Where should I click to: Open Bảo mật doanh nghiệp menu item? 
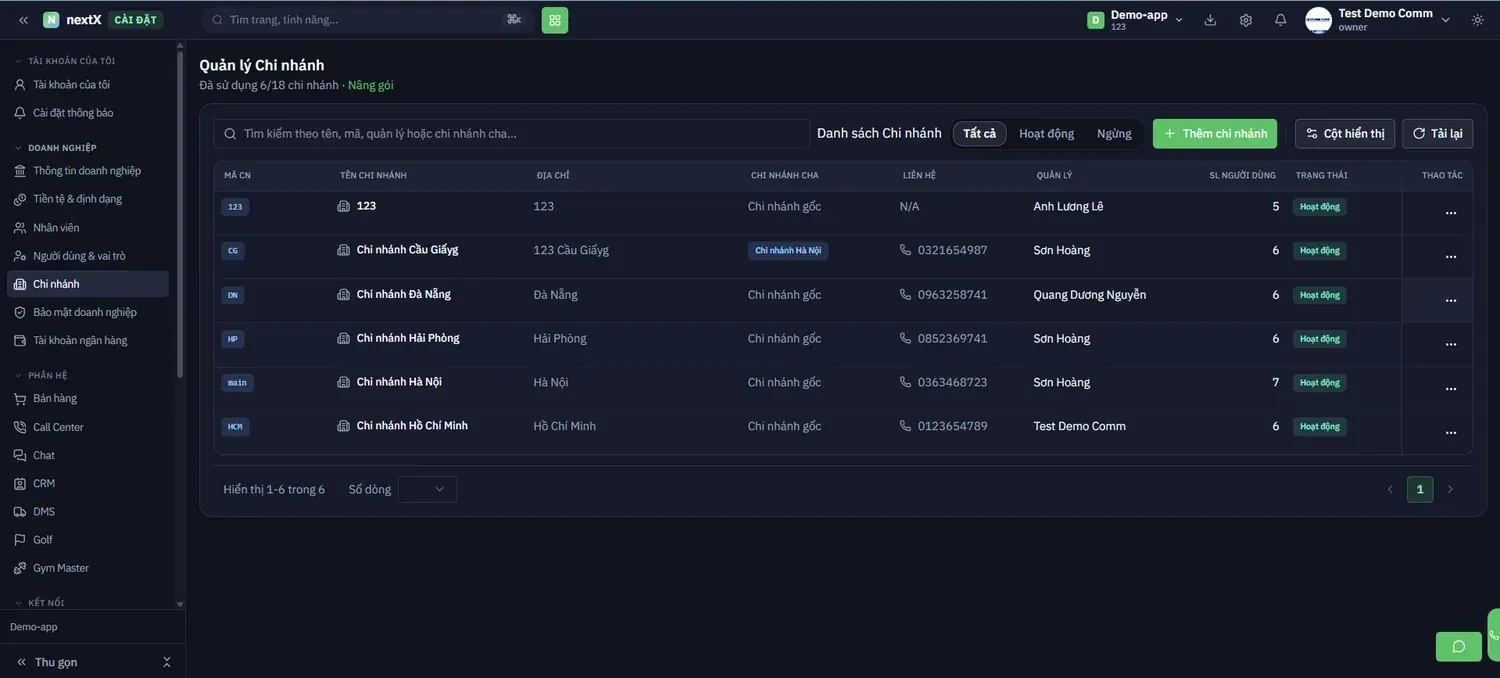(88, 312)
